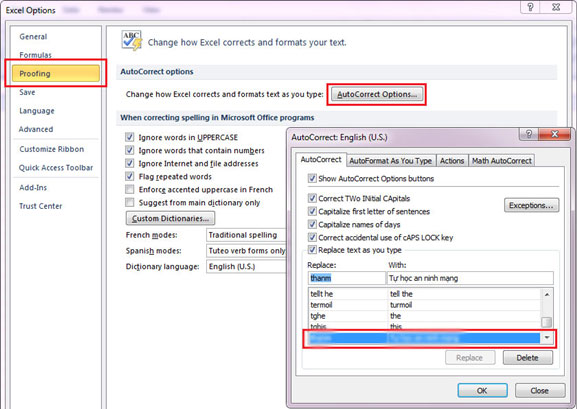This screenshot has height=409, width=577.
Task: Click the list scrollbar down arrow
Action: point(547,338)
